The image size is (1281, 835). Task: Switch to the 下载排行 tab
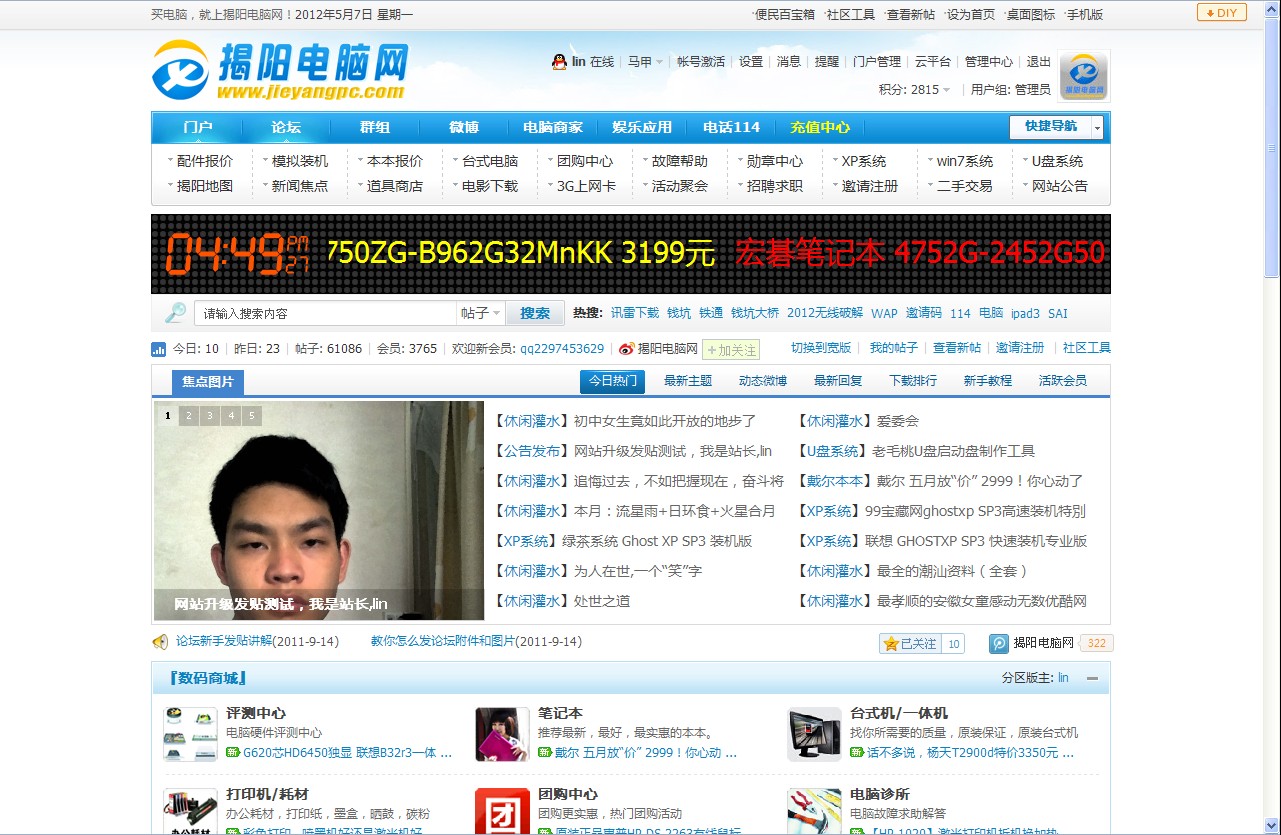click(x=913, y=381)
